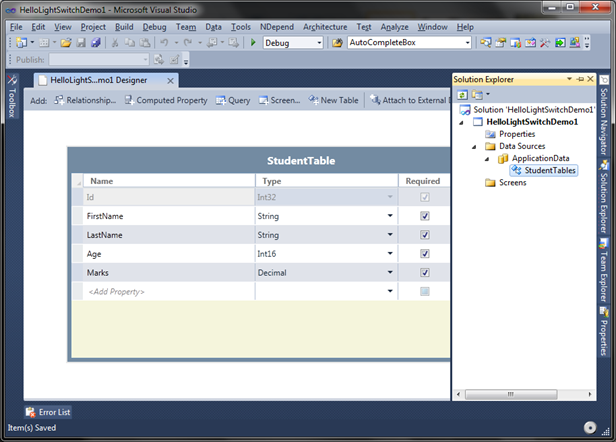Save the current item with floppy icon
Viewport: 616px width, 442px height.
81,42
